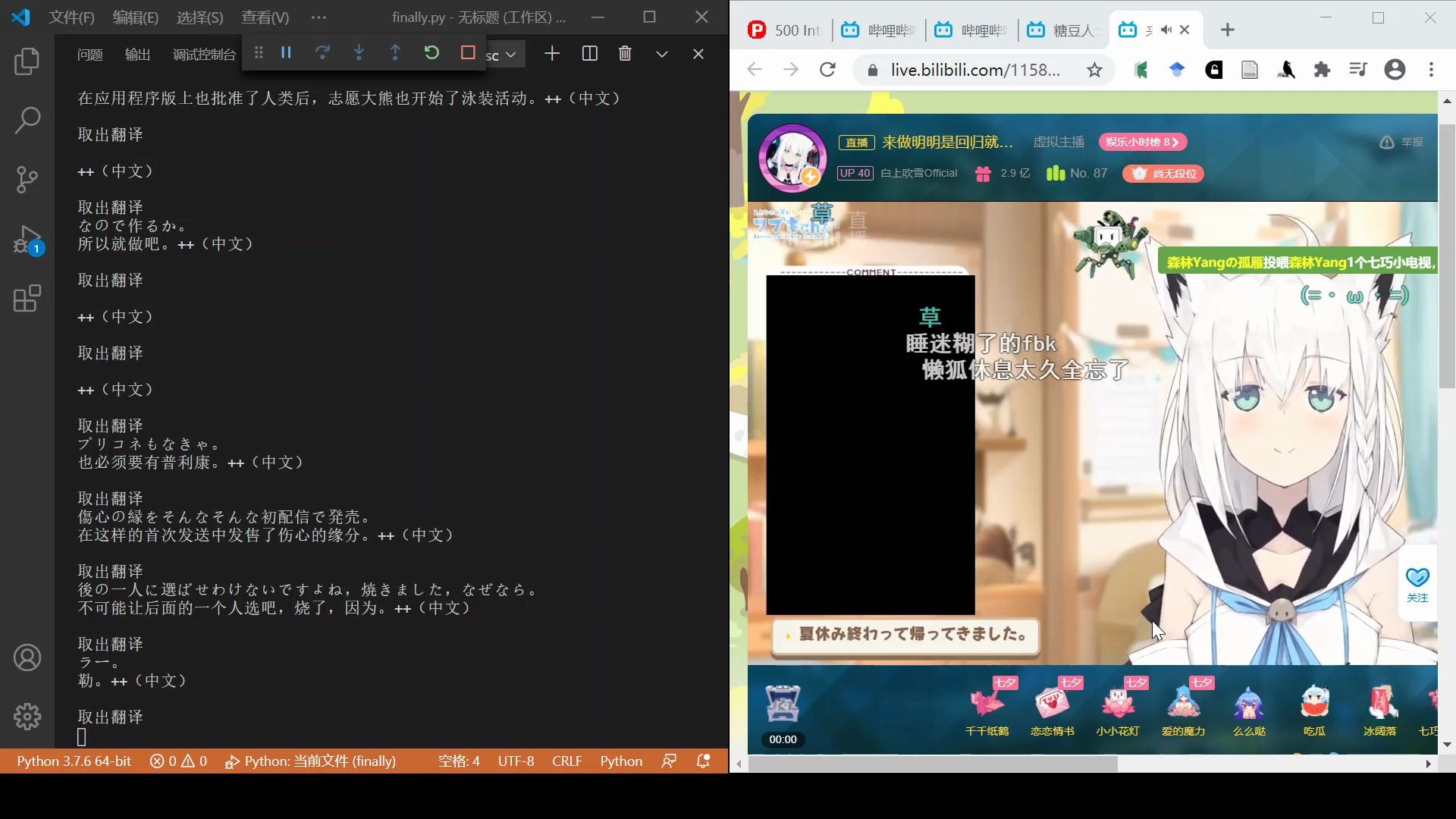1456x819 pixels.
Task: Open the Chrome profile avatar
Action: (1395, 70)
